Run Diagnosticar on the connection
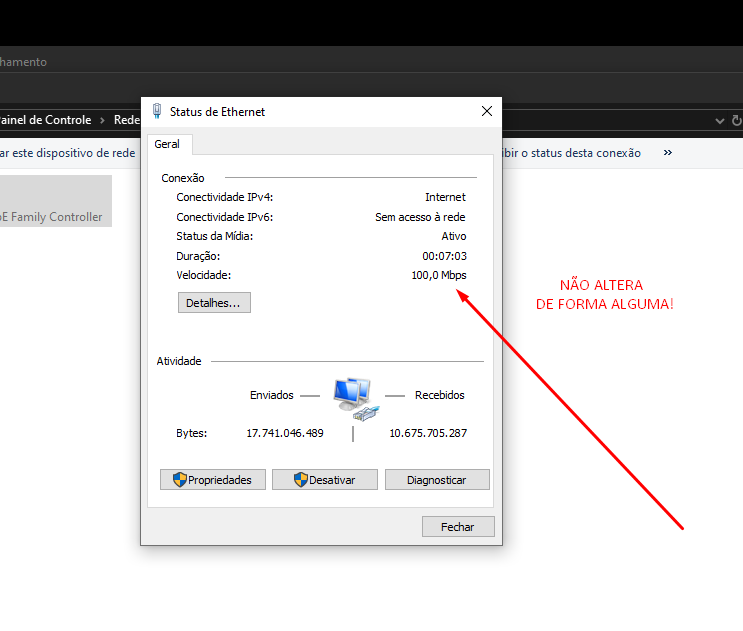 tap(437, 479)
